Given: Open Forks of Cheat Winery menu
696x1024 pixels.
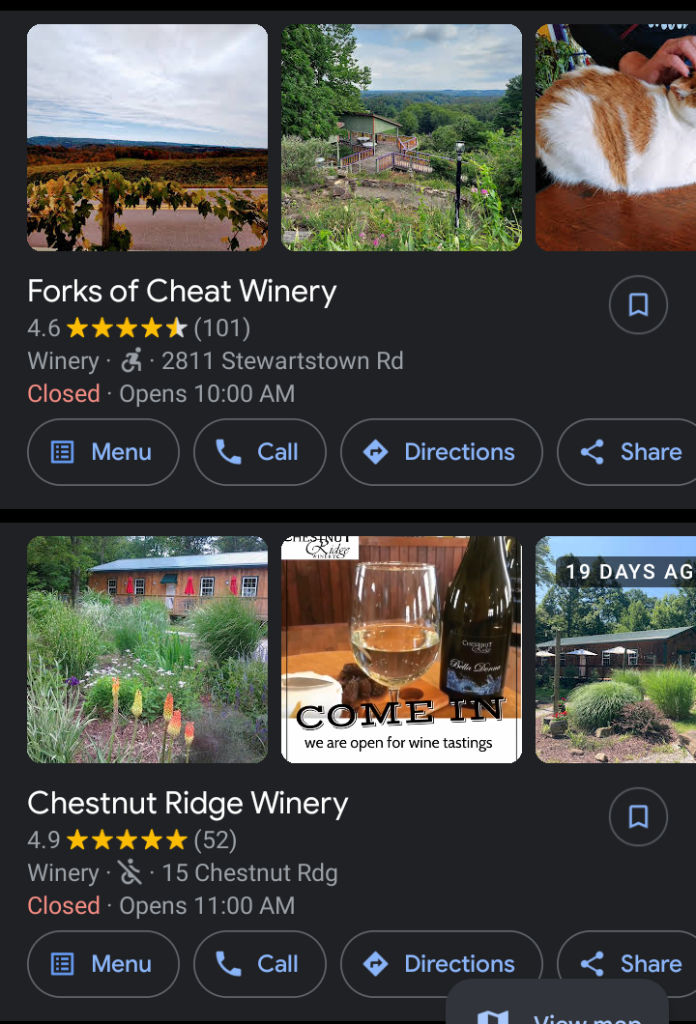Looking at the screenshot, I should tap(103, 452).
